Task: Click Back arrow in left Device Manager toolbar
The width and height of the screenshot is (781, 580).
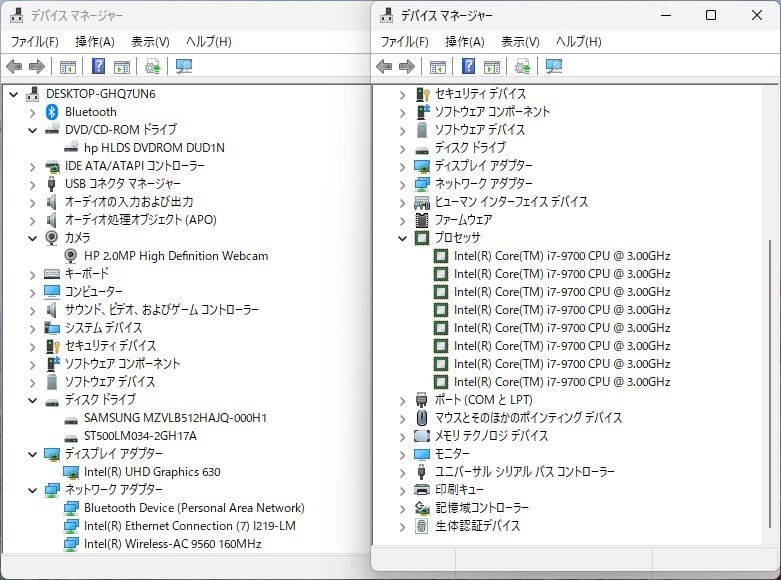Action: click(14, 66)
